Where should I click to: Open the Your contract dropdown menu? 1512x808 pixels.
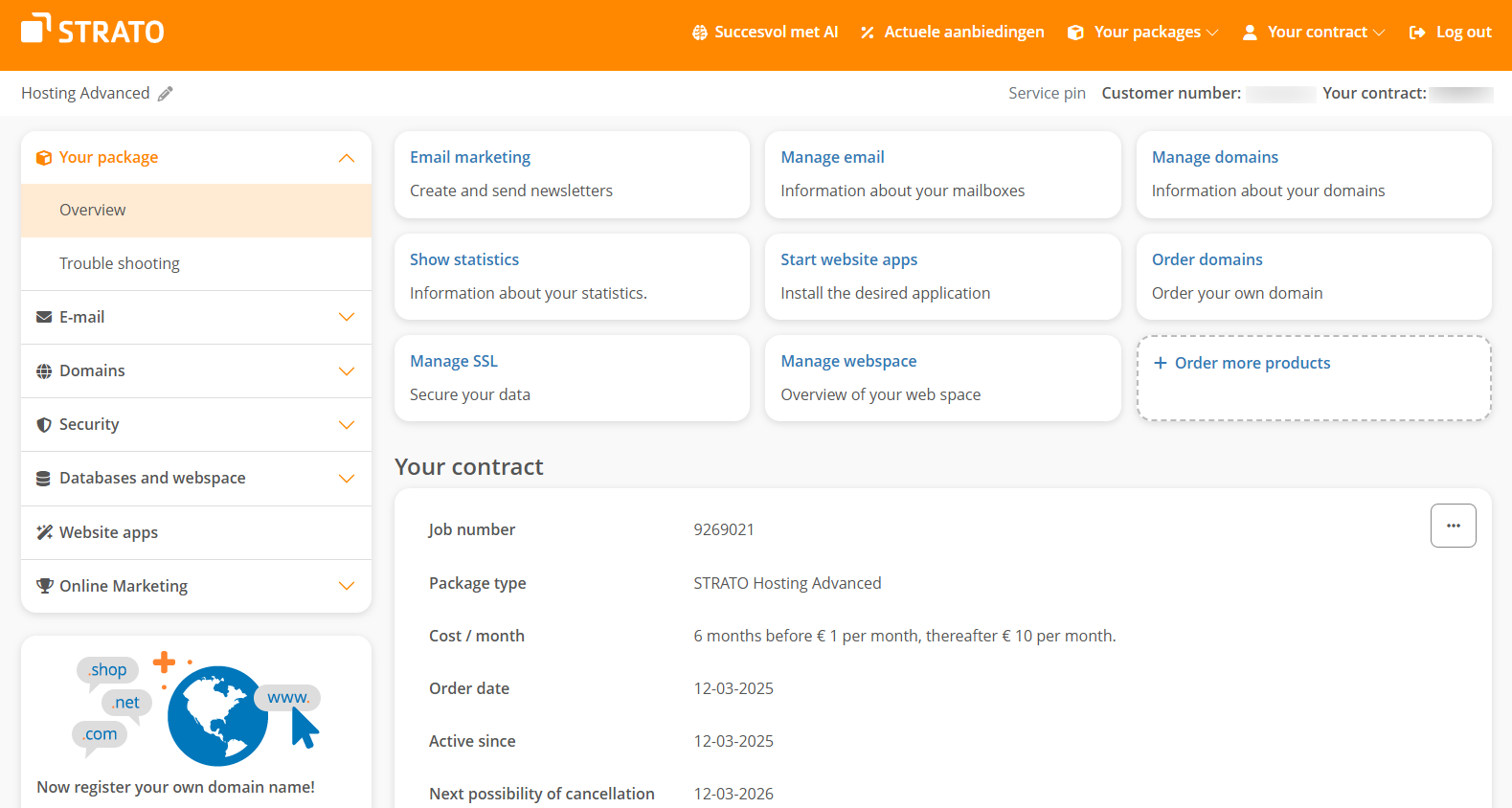click(1314, 33)
